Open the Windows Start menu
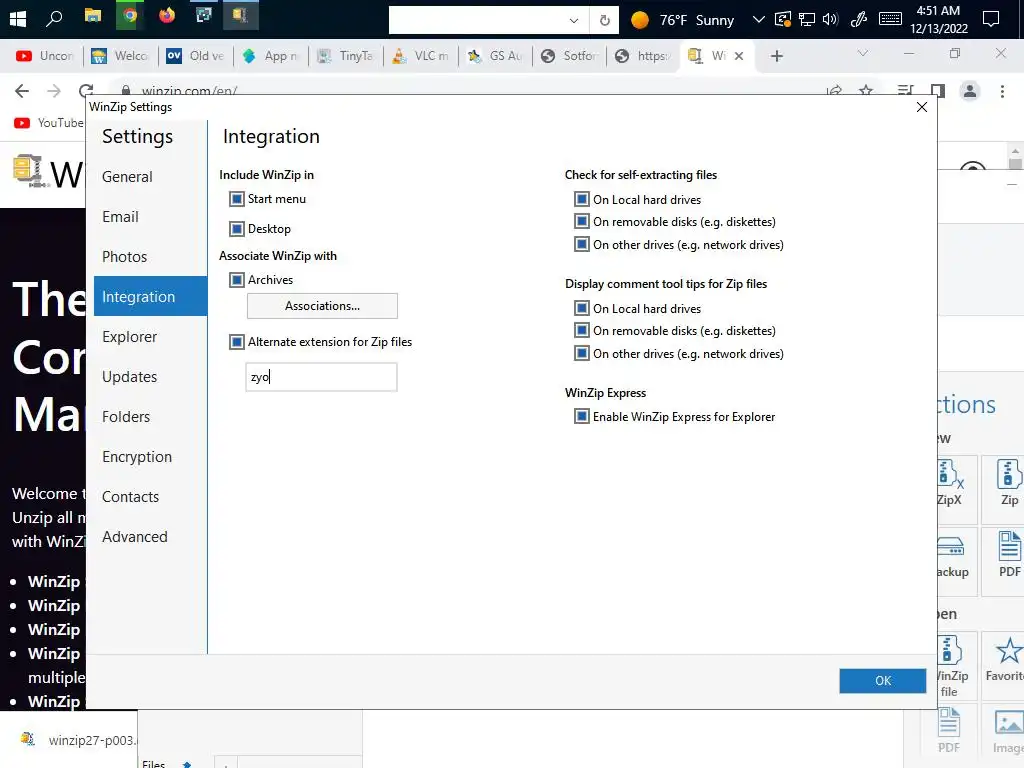Screen dimensions: 1024x768 pos(18,19)
